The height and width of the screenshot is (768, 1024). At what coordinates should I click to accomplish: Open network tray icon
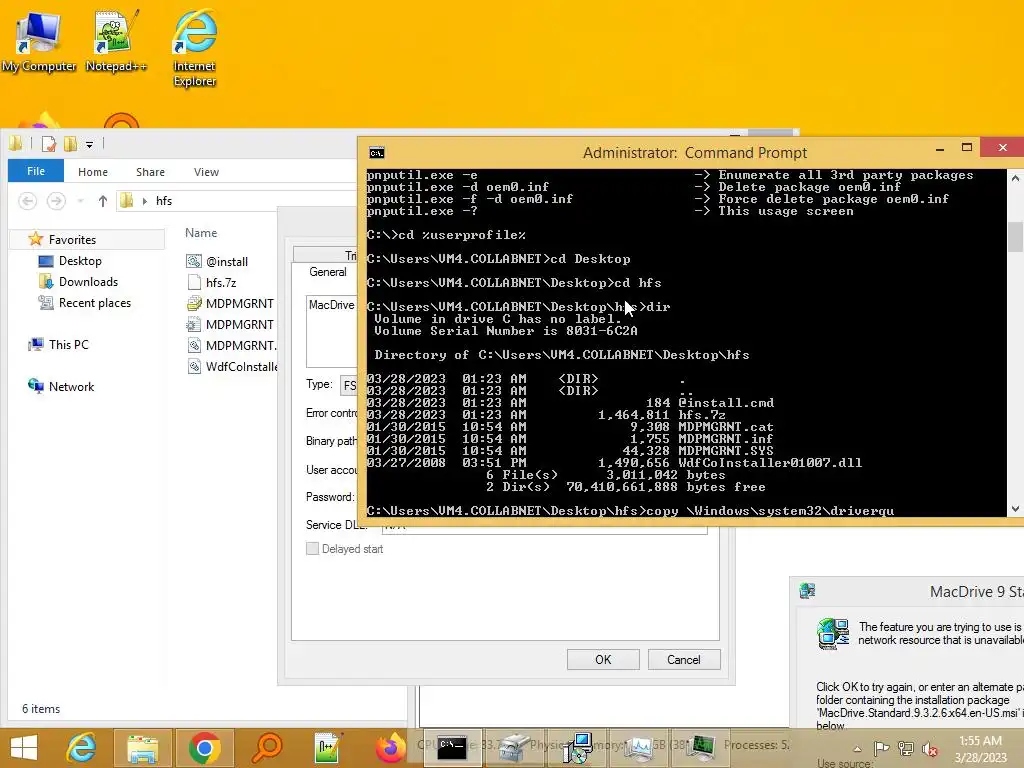905,748
